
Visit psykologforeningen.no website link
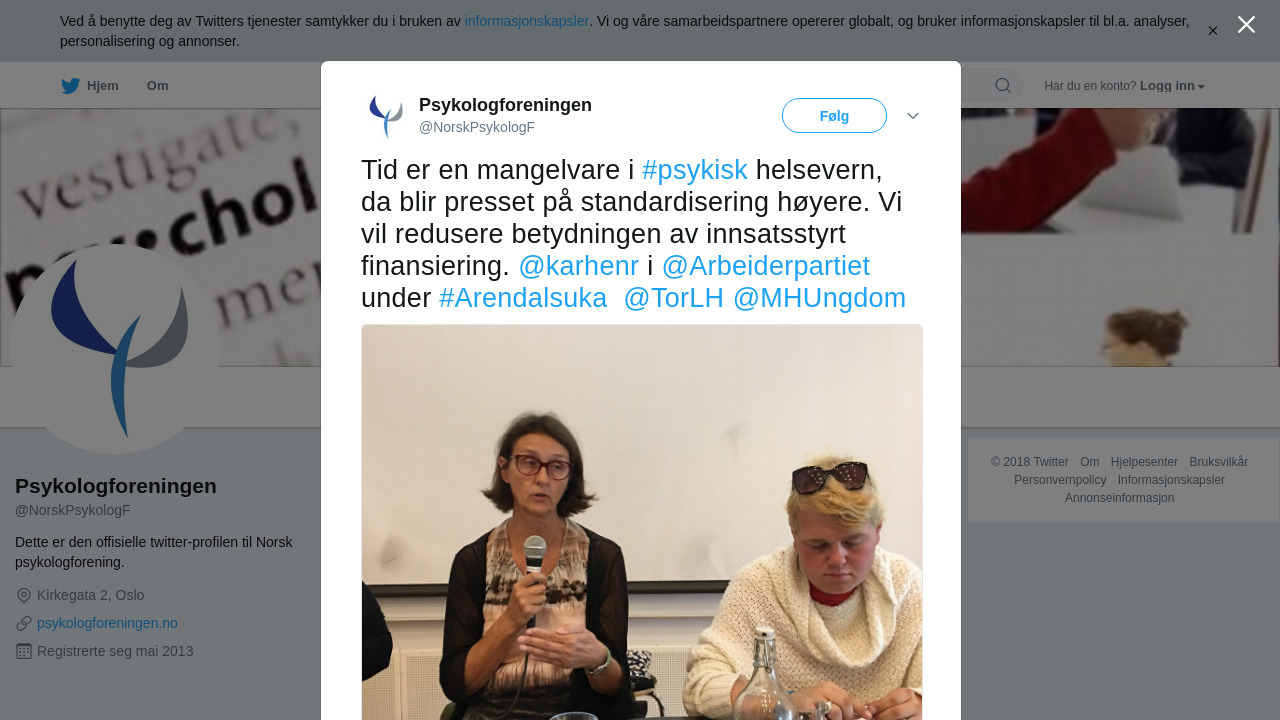tap(107, 623)
